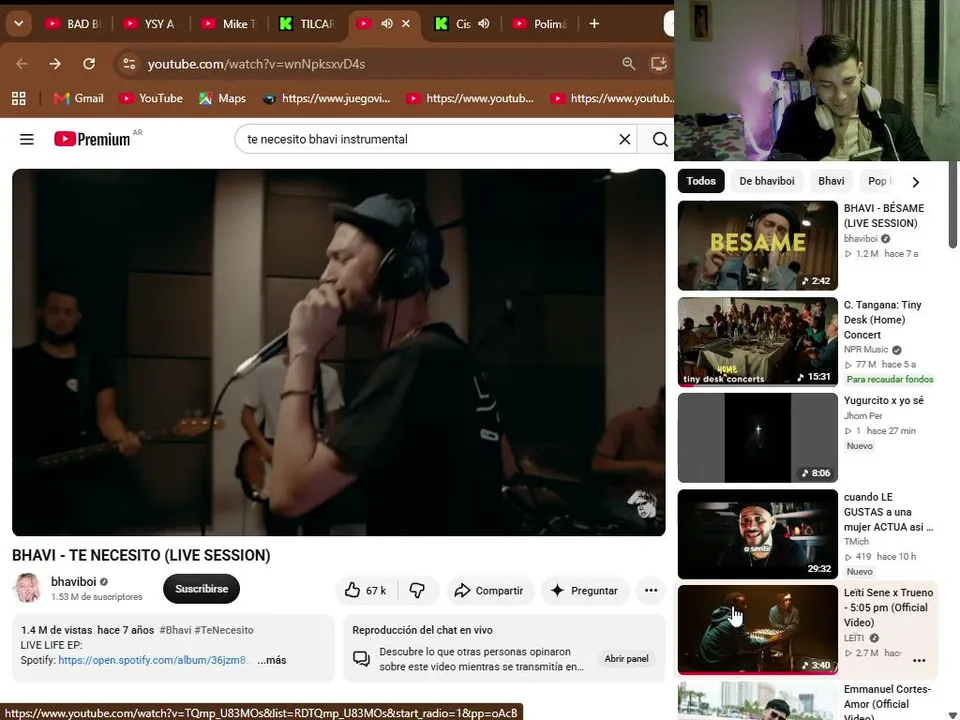Open the YouTube bookmark

[151, 99]
